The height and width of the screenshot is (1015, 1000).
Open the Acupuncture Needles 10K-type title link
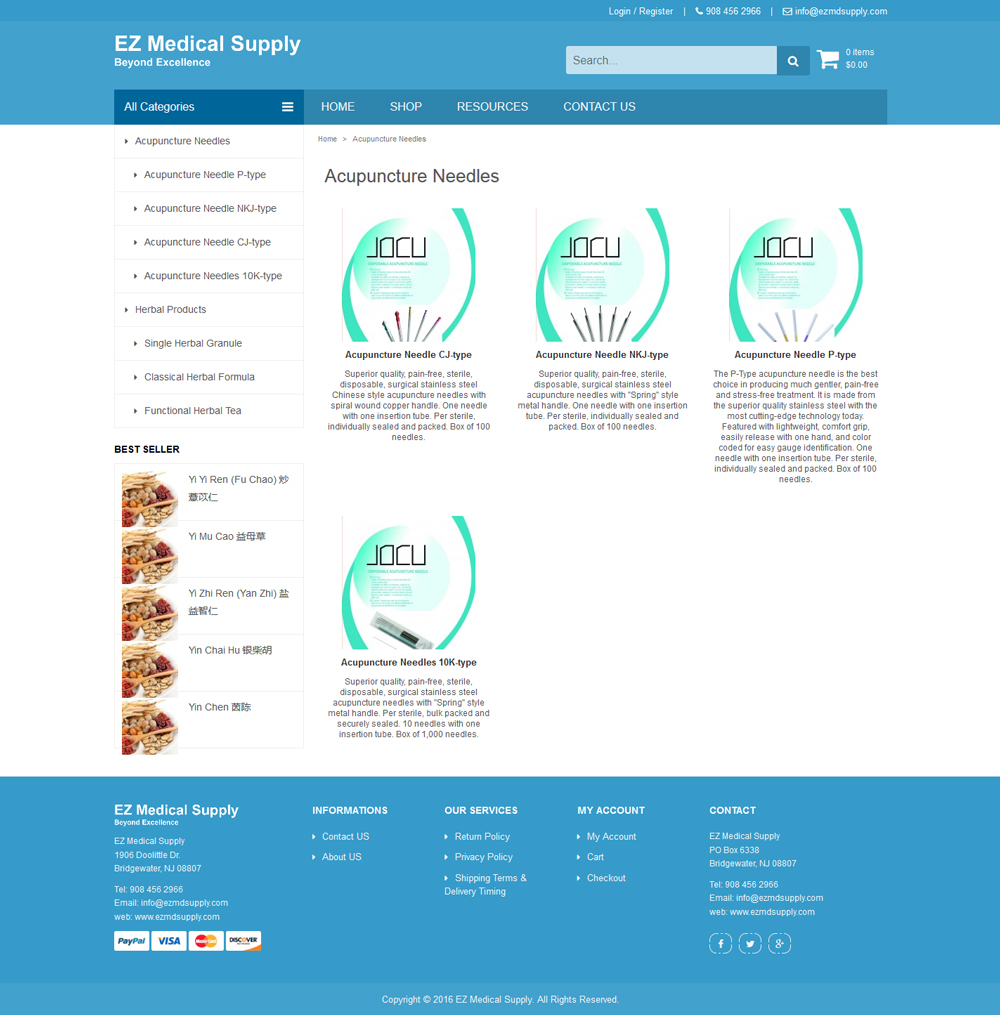[408, 662]
